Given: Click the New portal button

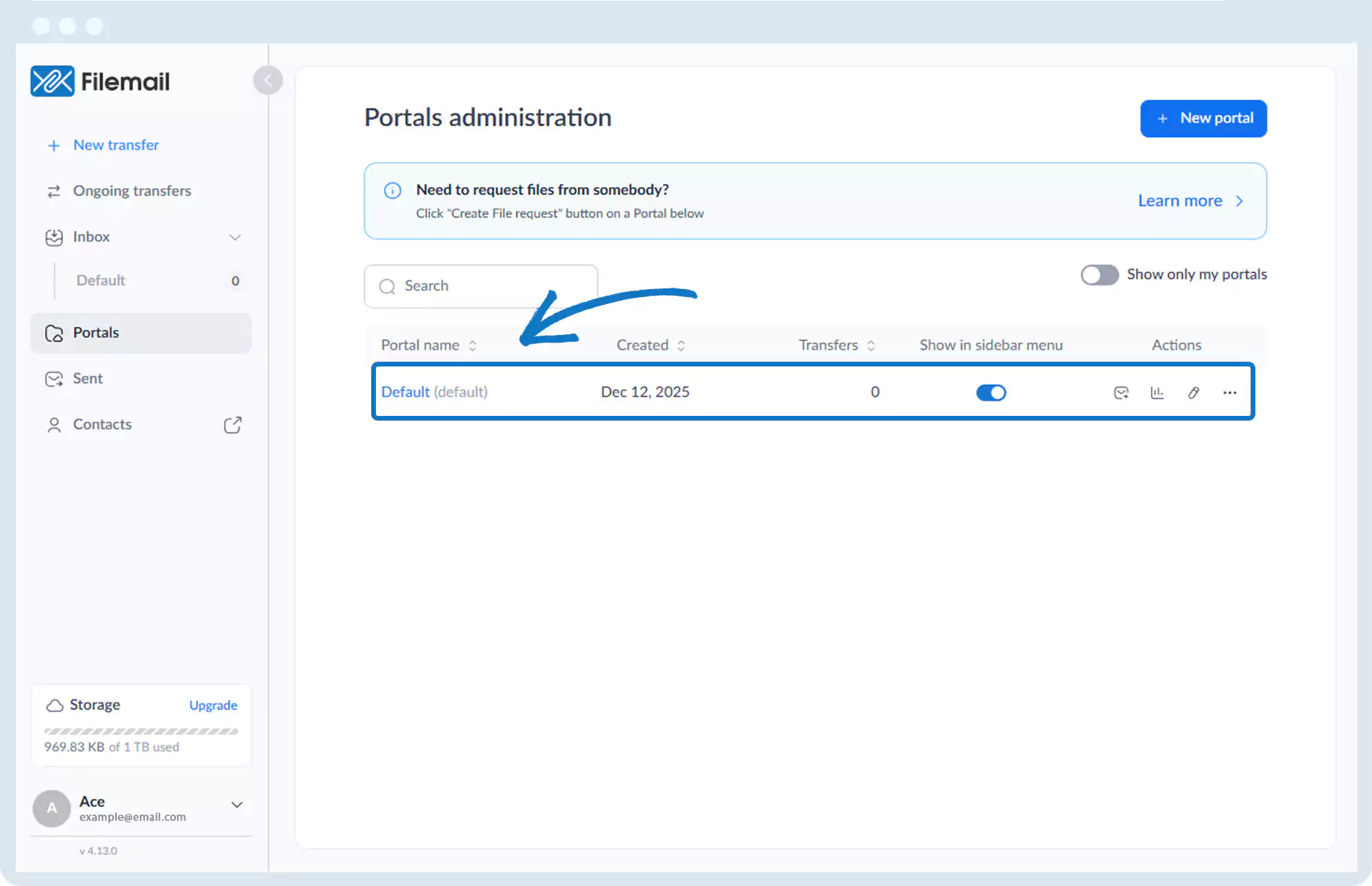Looking at the screenshot, I should 1203,118.
